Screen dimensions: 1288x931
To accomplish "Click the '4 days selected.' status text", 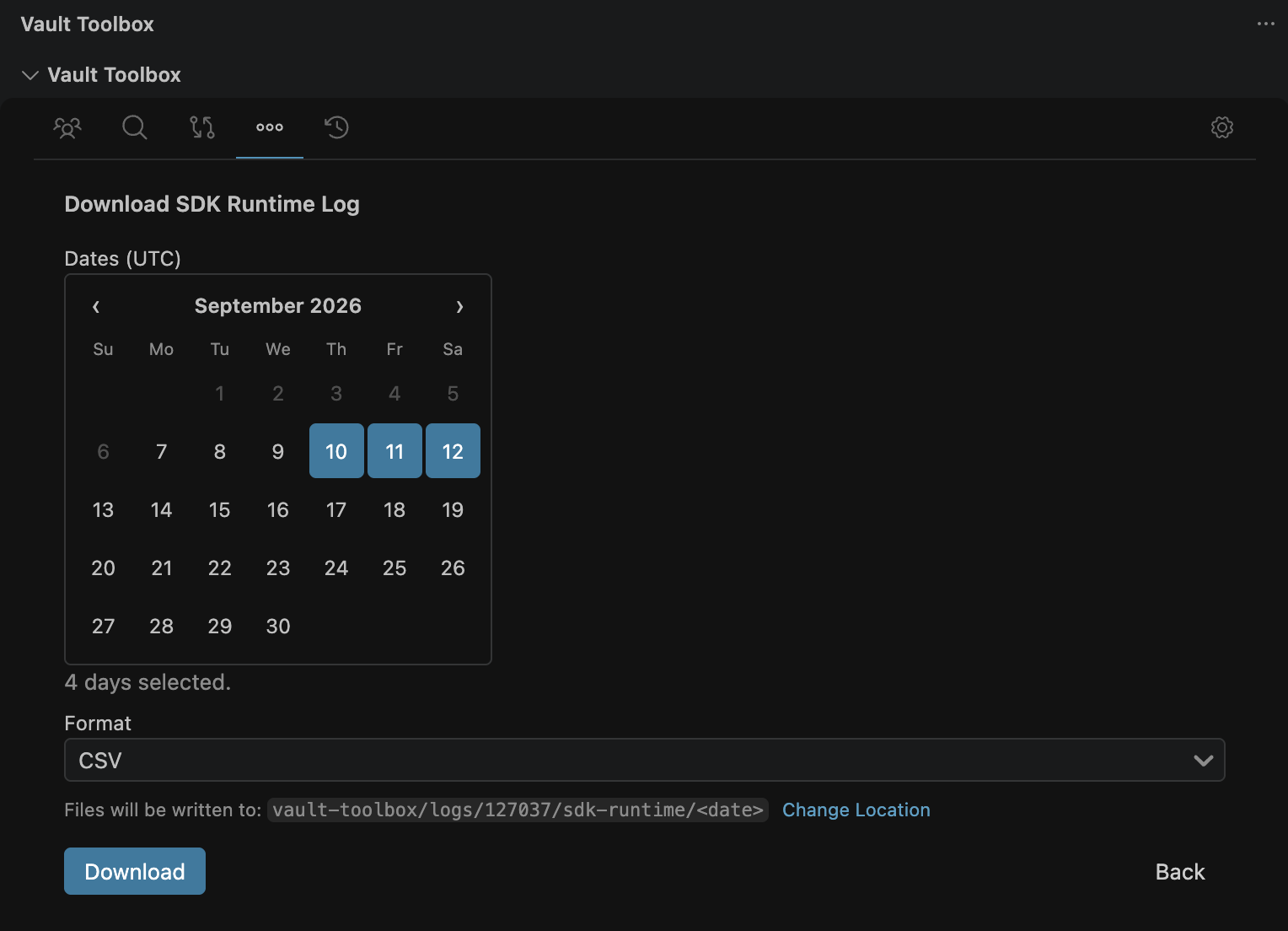I will (148, 681).
